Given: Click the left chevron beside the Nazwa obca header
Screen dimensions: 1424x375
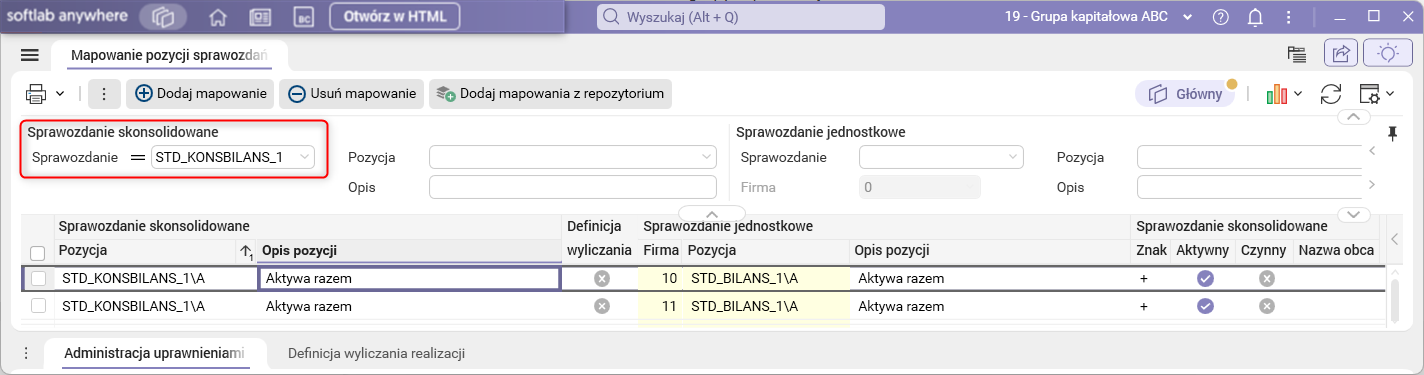Looking at the screenshot, I should 1395,239.
